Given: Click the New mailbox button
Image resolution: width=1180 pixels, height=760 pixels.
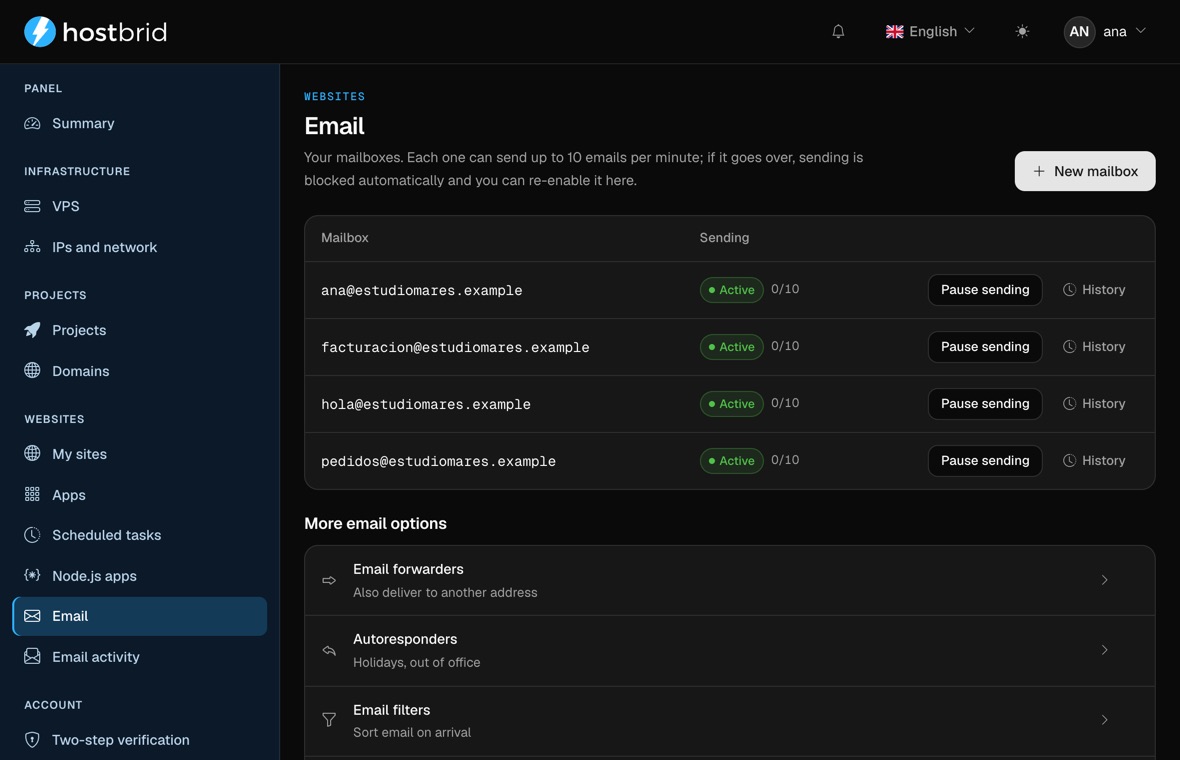Looking at the screenshot, I should [1084, 171].
